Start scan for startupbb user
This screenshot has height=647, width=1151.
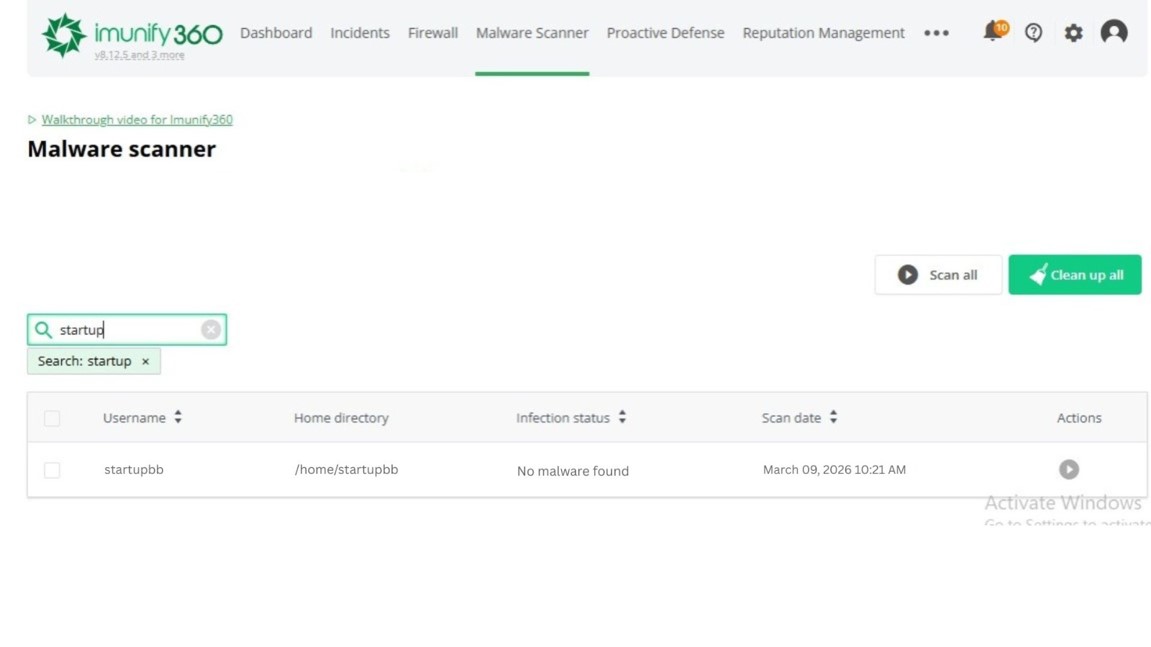pos(1068,469)
